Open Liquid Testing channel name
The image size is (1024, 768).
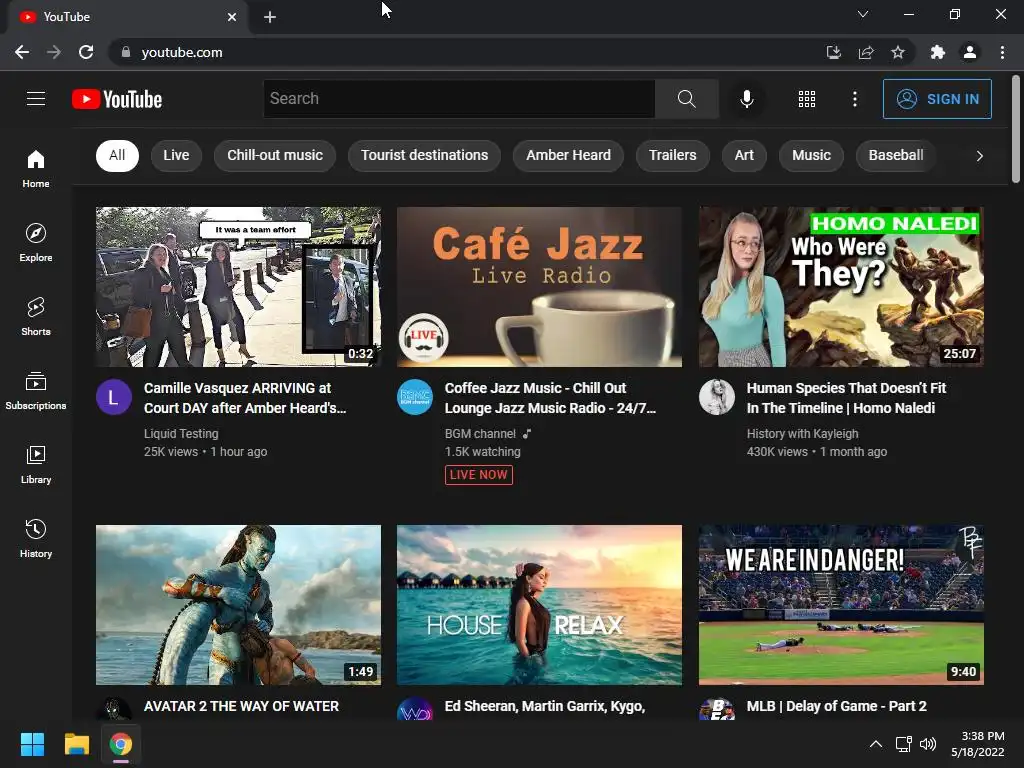point(181,434)
